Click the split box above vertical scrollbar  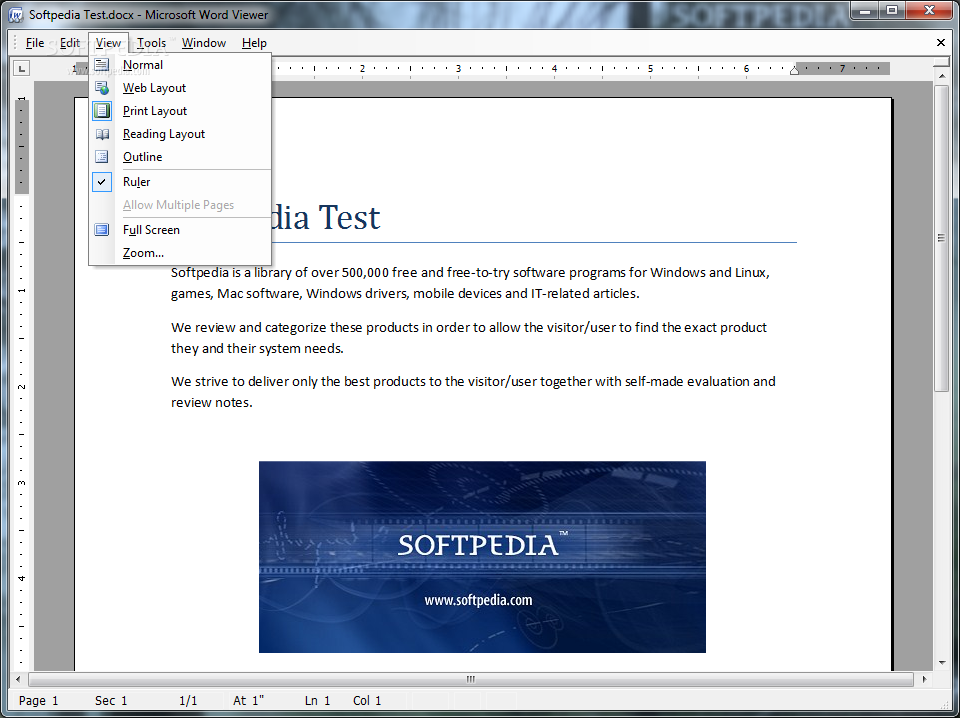point(942,63)
